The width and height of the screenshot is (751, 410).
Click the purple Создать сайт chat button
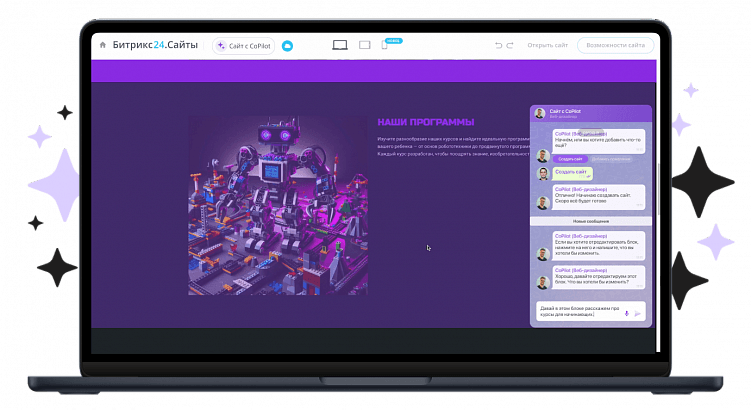point(570,159)
